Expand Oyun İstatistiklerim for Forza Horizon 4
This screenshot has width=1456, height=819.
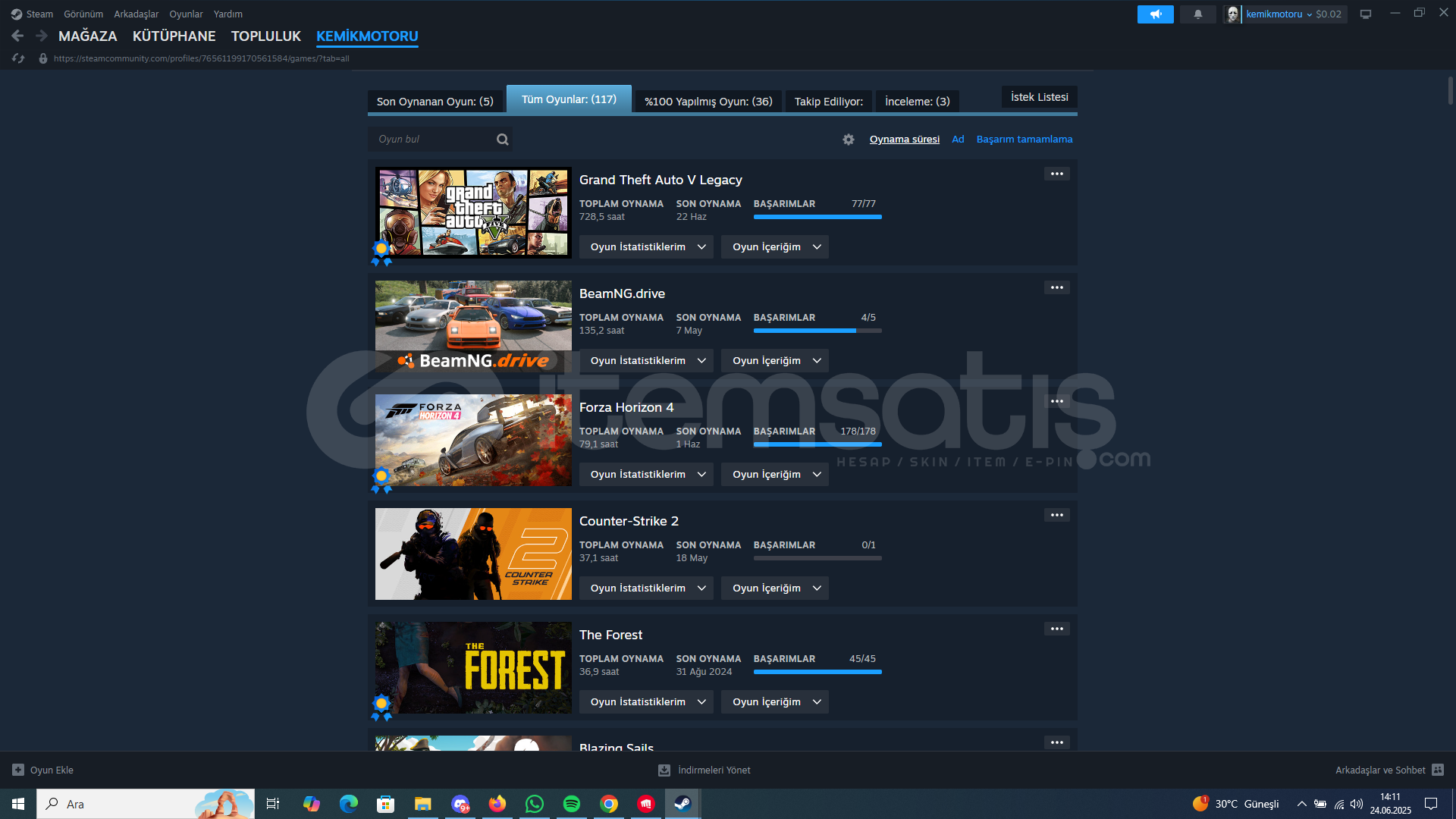tap(646, 475)
